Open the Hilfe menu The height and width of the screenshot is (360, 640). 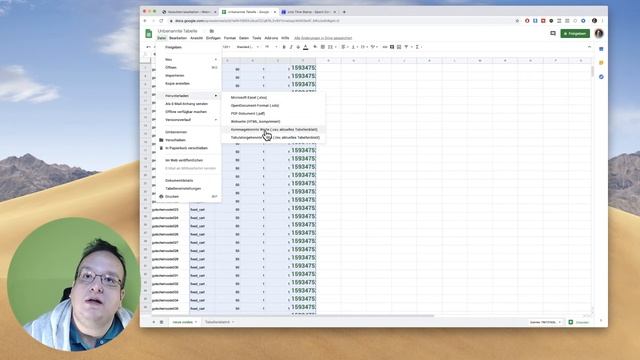pos(285,38)
